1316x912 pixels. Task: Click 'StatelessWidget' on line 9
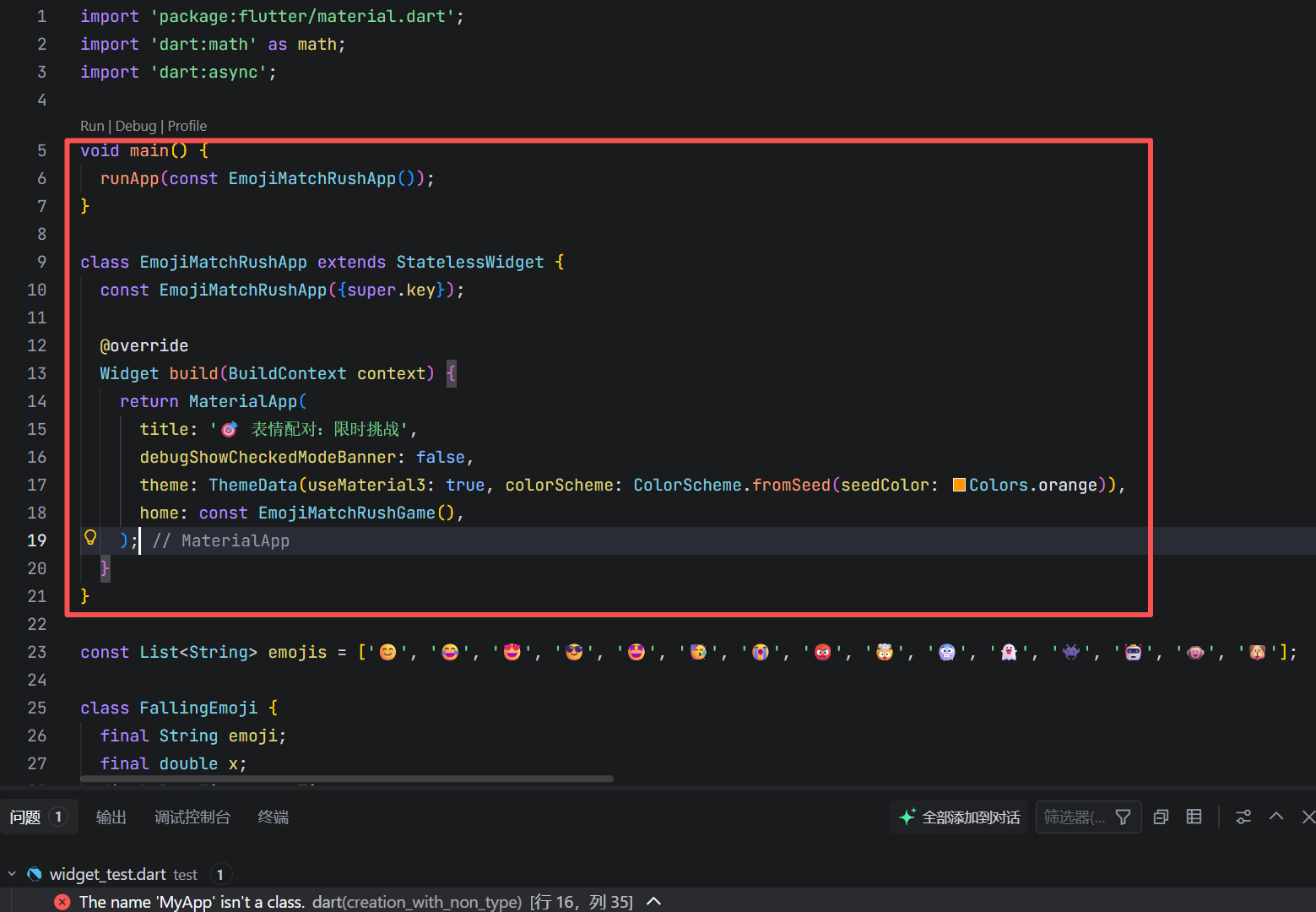click(470, 262)
